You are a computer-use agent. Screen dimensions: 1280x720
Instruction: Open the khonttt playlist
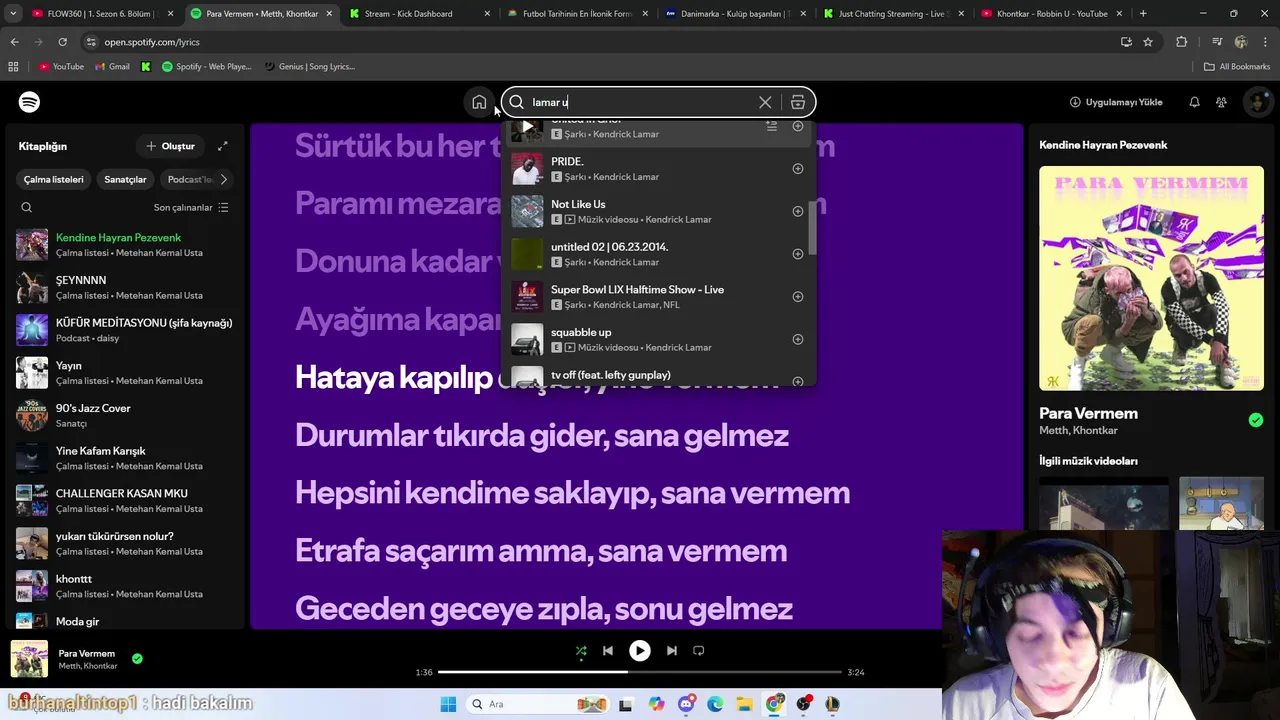pyautogui.click(x=125, y=586)
